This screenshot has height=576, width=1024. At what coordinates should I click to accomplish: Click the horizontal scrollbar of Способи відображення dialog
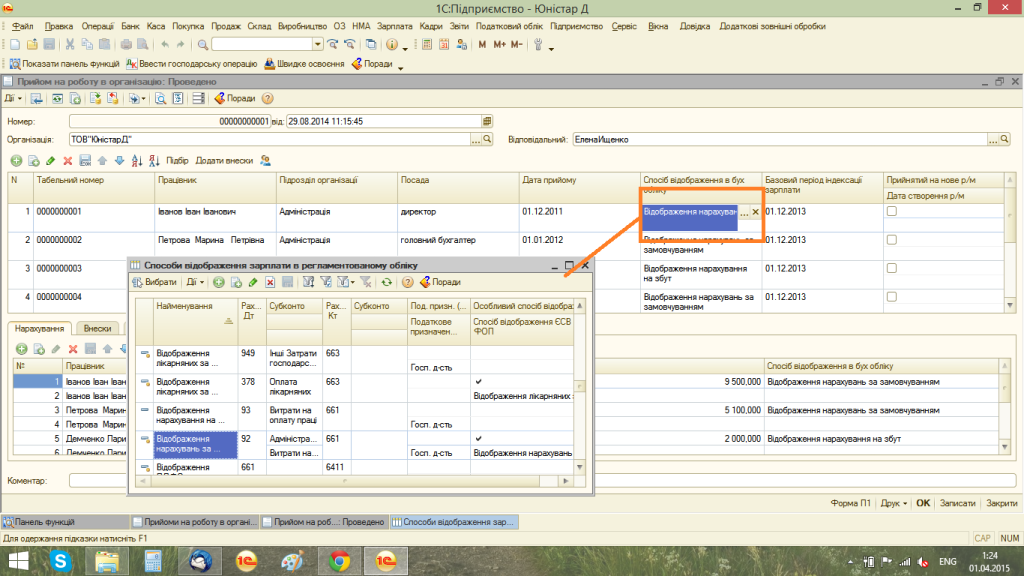[354, 481]
